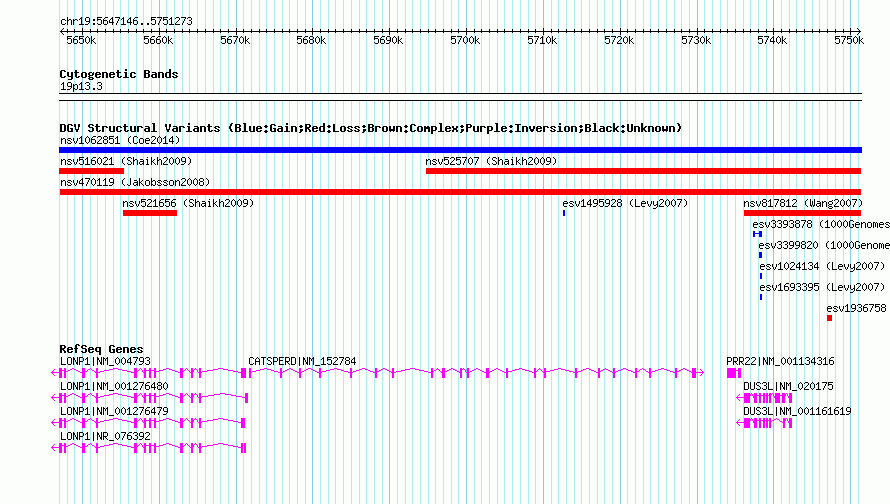Open the LONP1|NR_076392 gene label
Screen dimensions: 890x504
(106, 436)
